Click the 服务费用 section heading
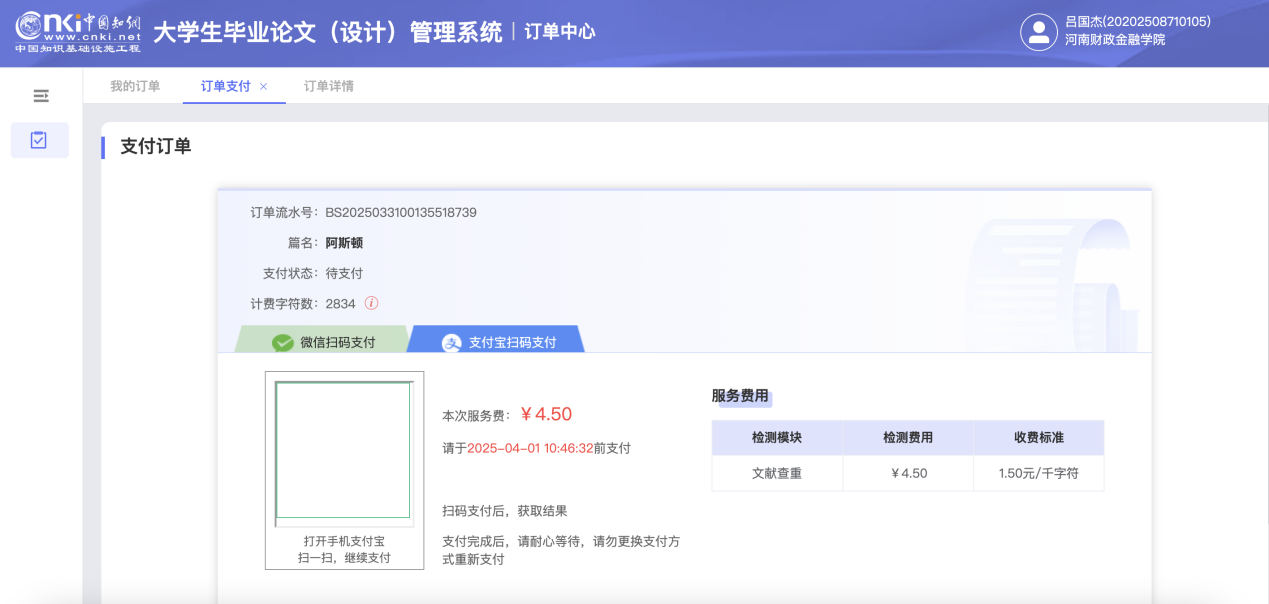The image size is (1269, 604). [740, 396]
